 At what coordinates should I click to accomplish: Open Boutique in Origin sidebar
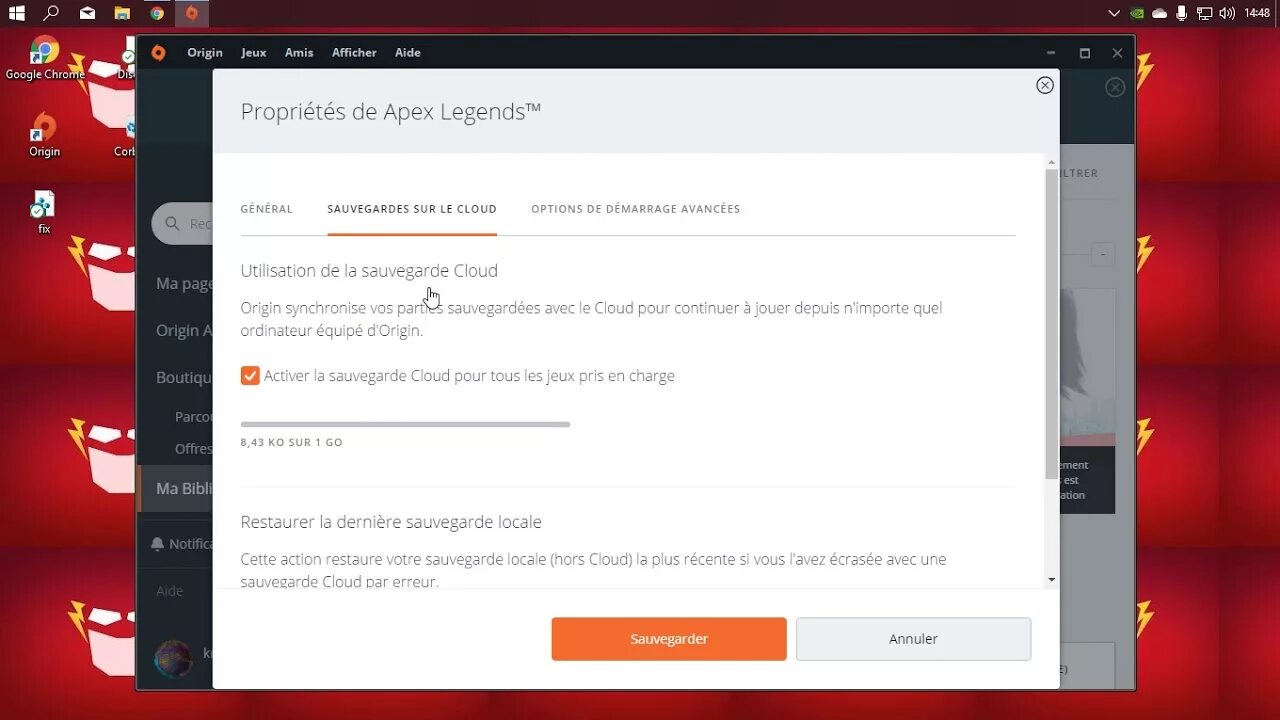(184, 378)
